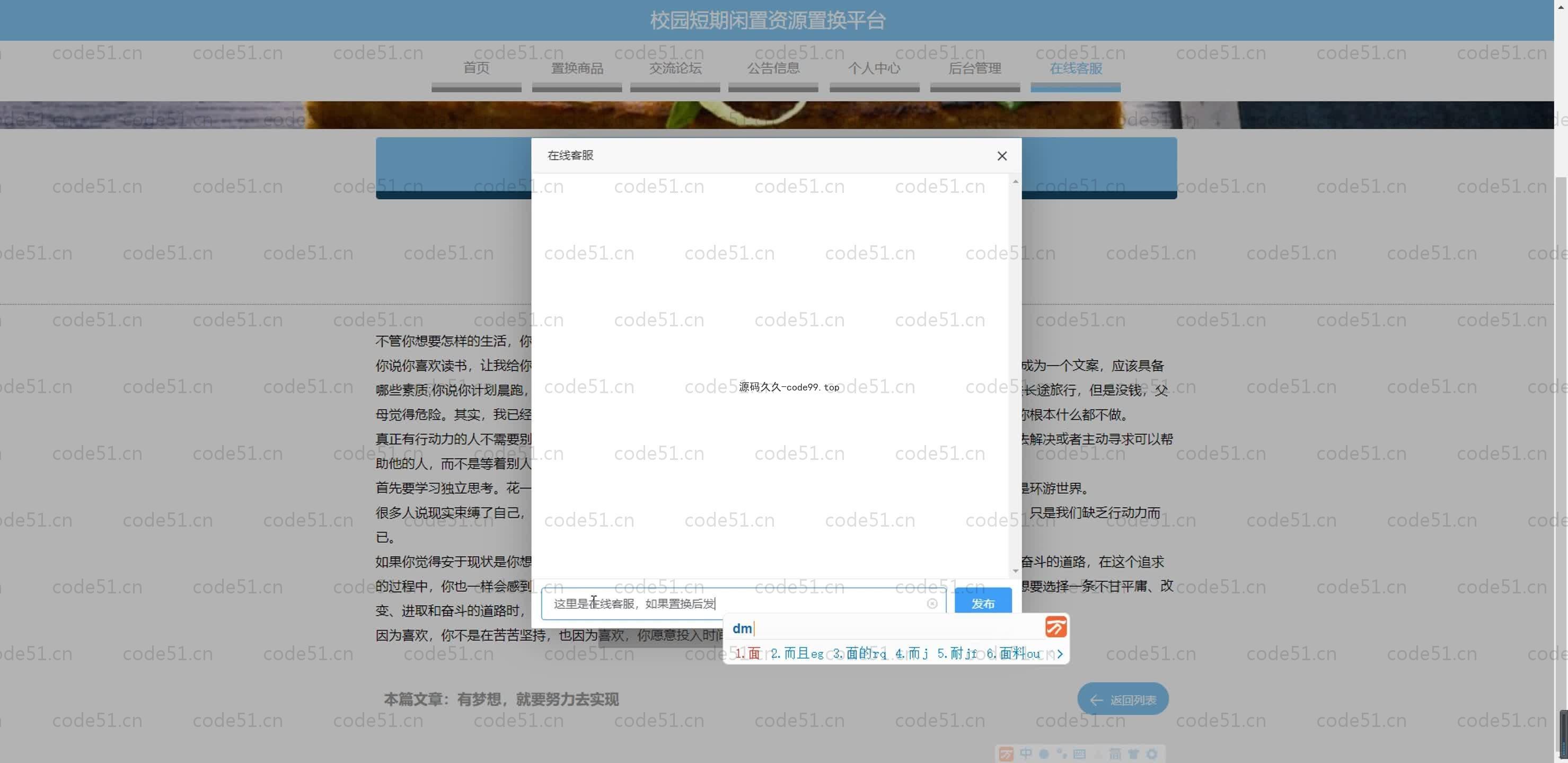Click chat message 源码久久-code99.top

tap(789, 387)
